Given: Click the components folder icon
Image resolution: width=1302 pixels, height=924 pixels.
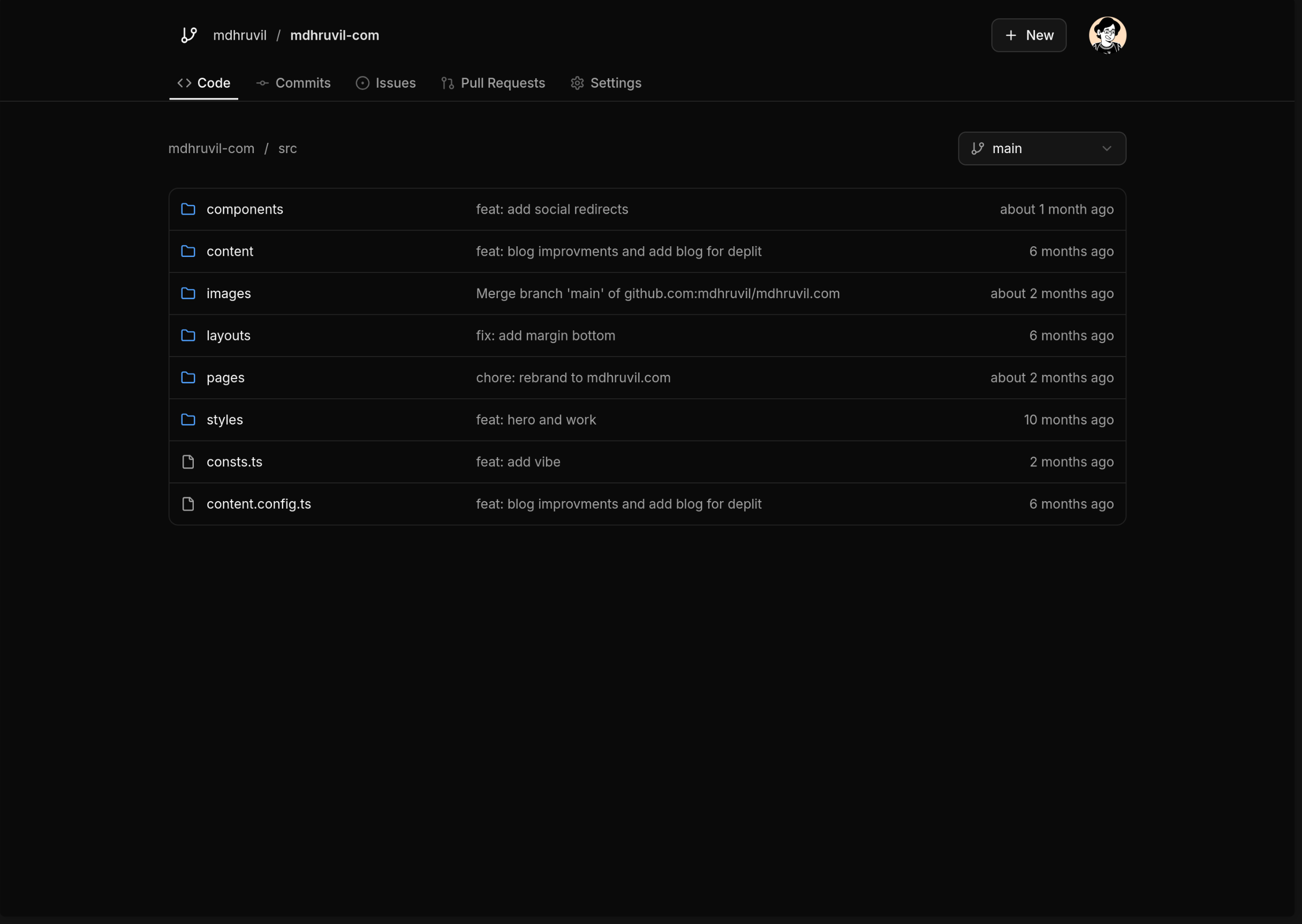Looking at the screenshot, I should pyautogui.click(x=188, y=209).
